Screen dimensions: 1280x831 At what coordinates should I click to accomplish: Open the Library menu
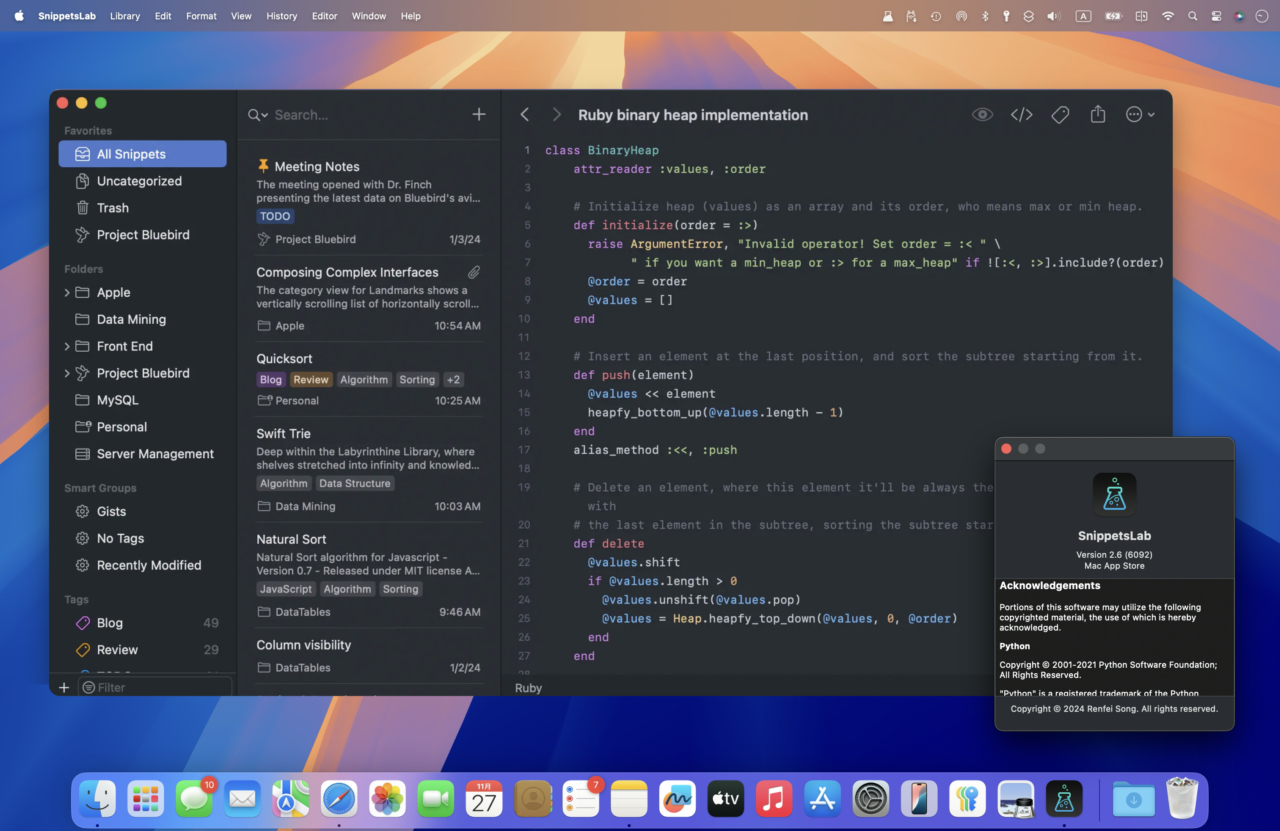click(x=125, y=16)
